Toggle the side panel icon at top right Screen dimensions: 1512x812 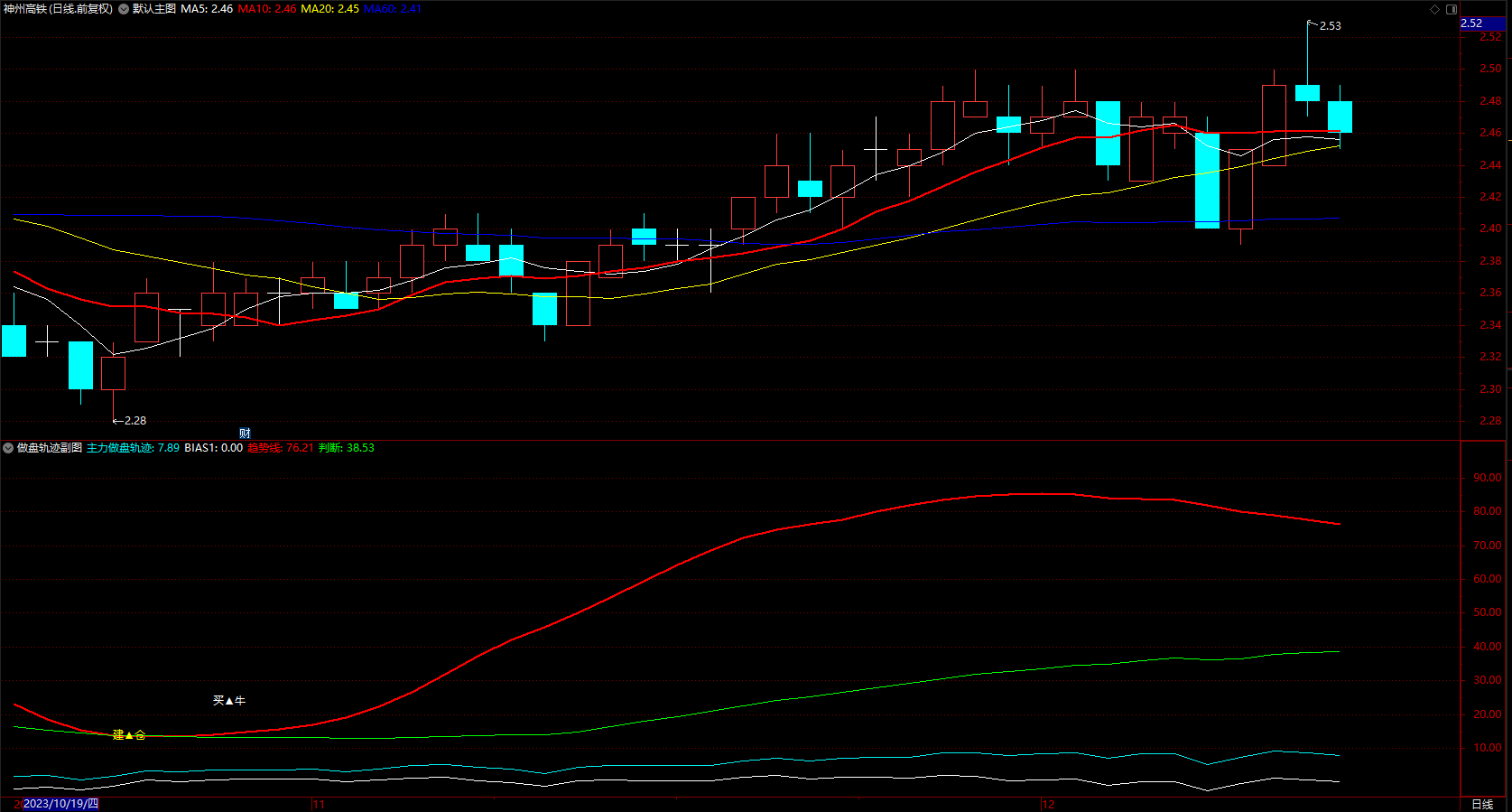tap(1452, 9)
